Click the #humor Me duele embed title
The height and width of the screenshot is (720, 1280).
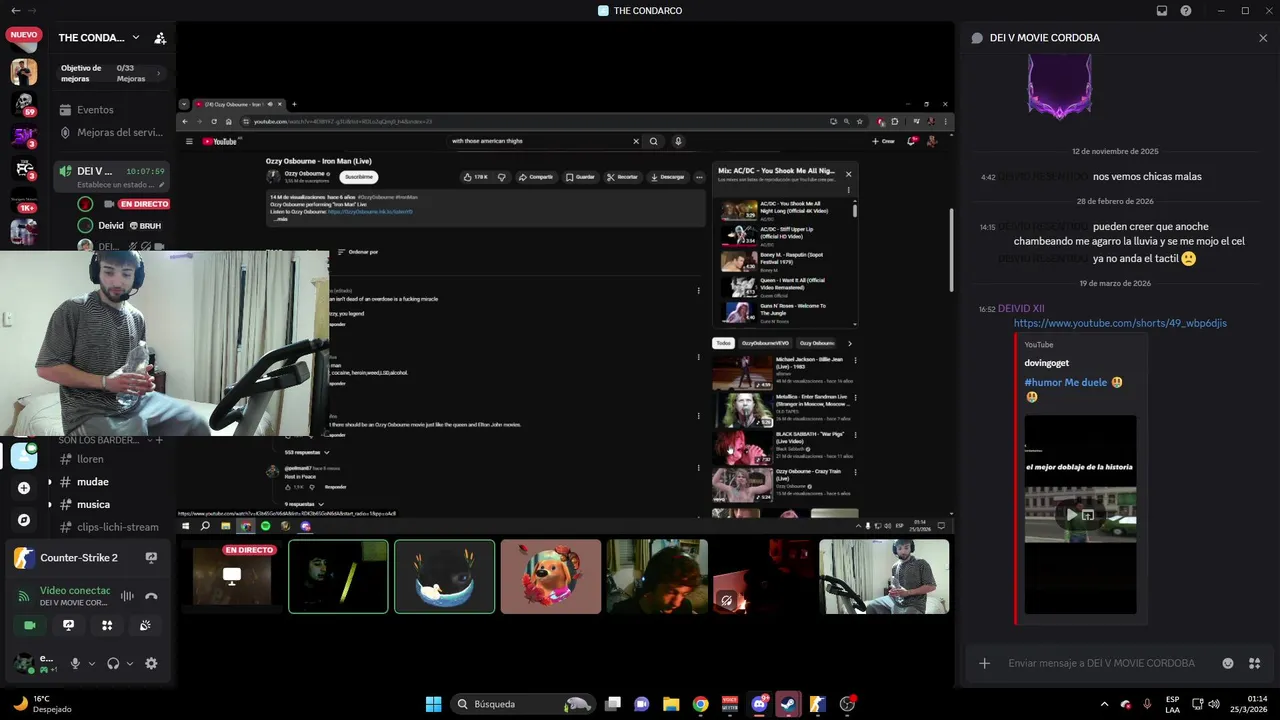1066,382
